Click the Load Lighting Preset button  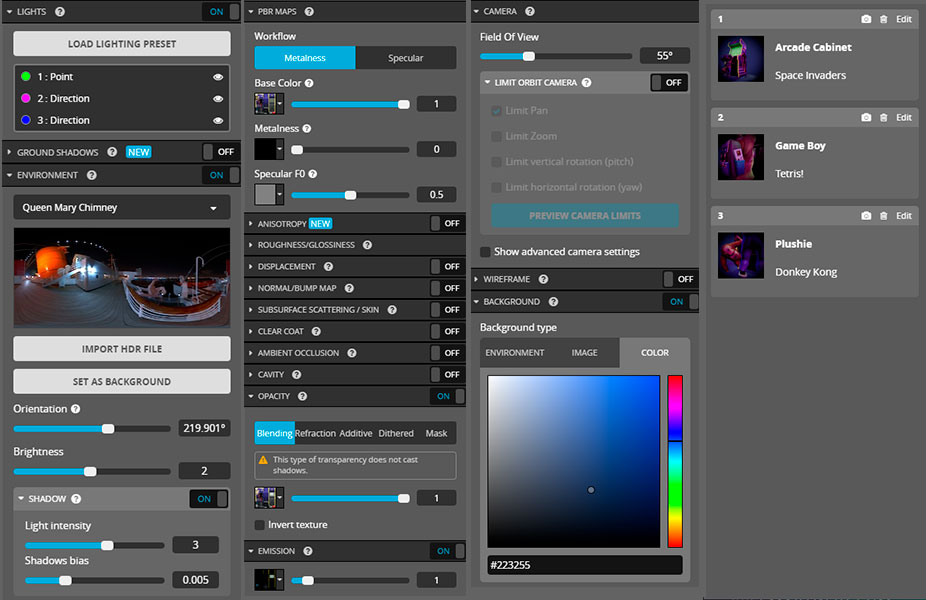(122, 44)
